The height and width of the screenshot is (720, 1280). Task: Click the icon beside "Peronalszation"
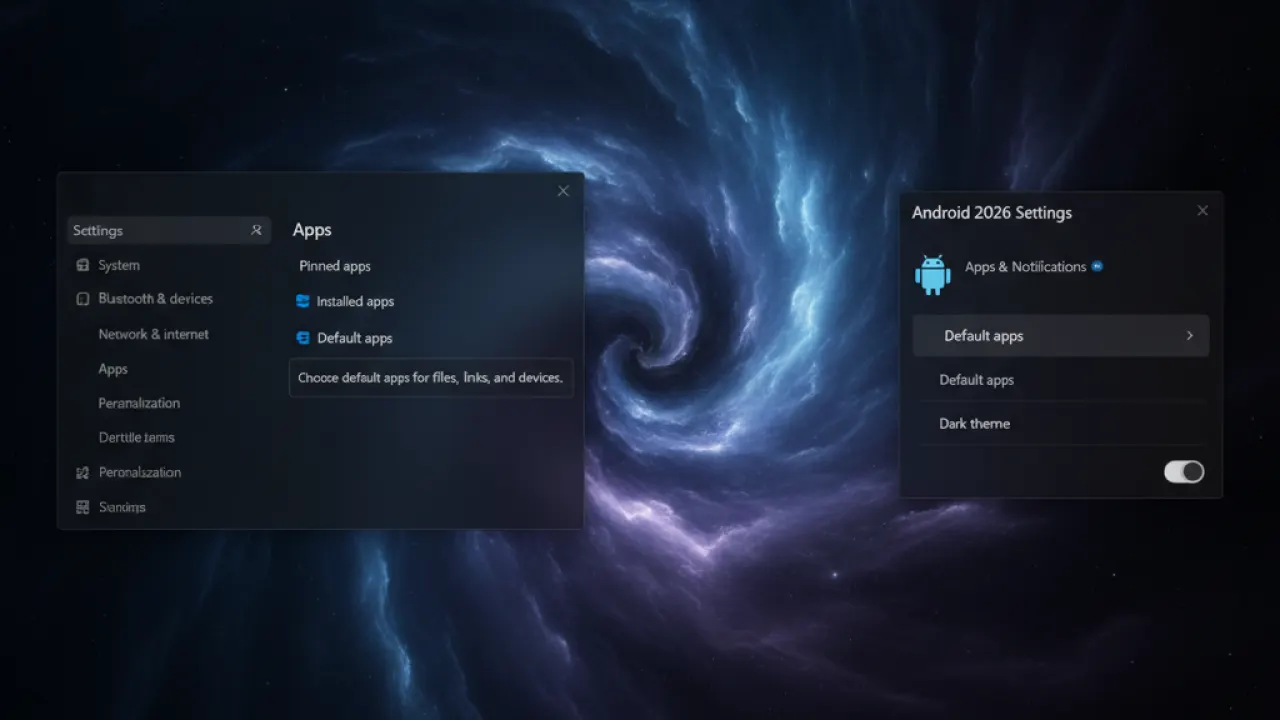pos(83,472)
